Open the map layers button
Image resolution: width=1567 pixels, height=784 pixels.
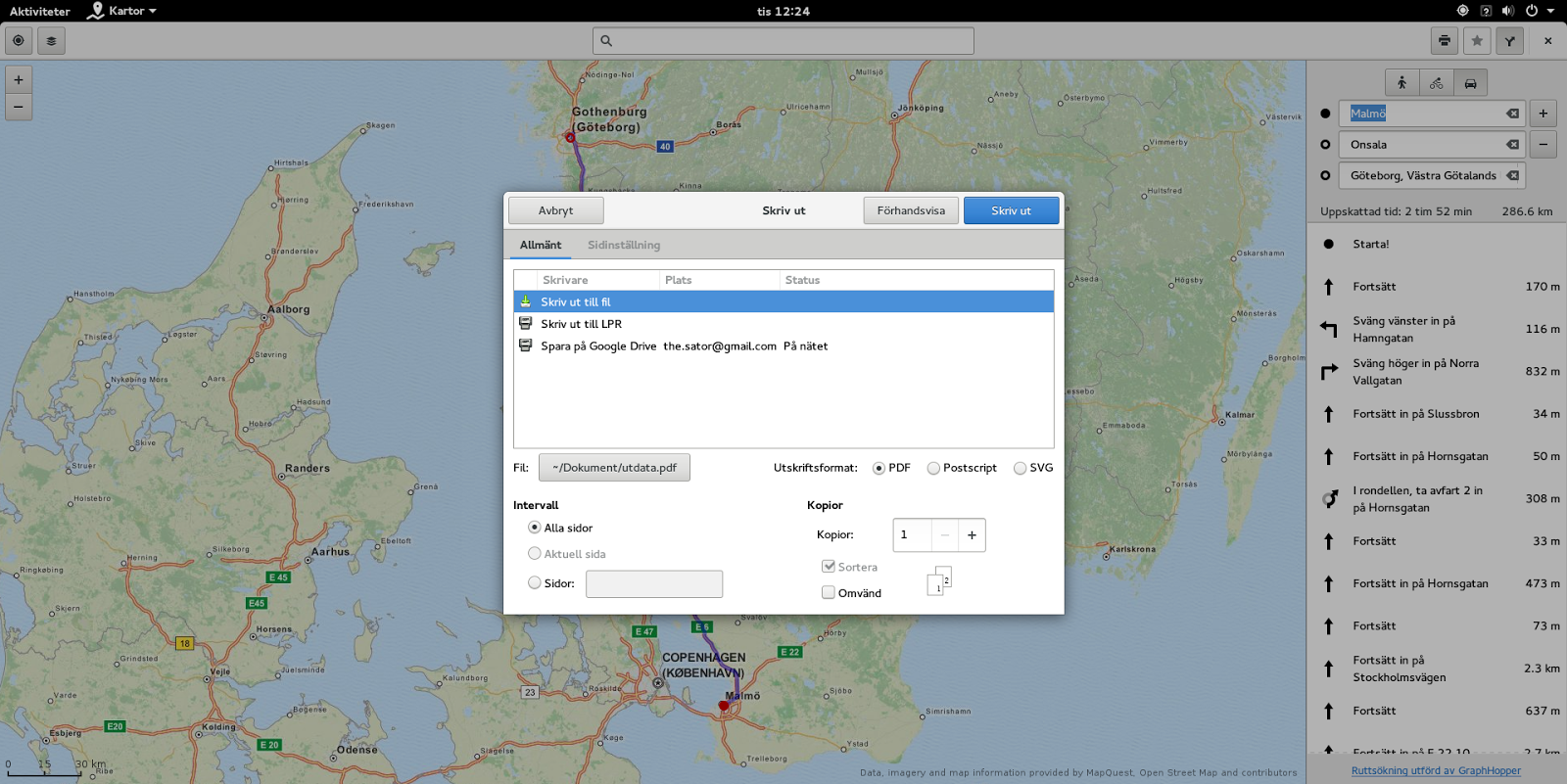point(51,41)
